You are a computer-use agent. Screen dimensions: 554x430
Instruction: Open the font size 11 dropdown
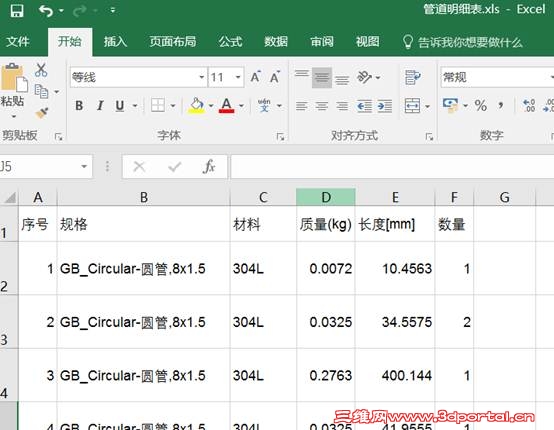pyautogui.click(x=238, y=77)
